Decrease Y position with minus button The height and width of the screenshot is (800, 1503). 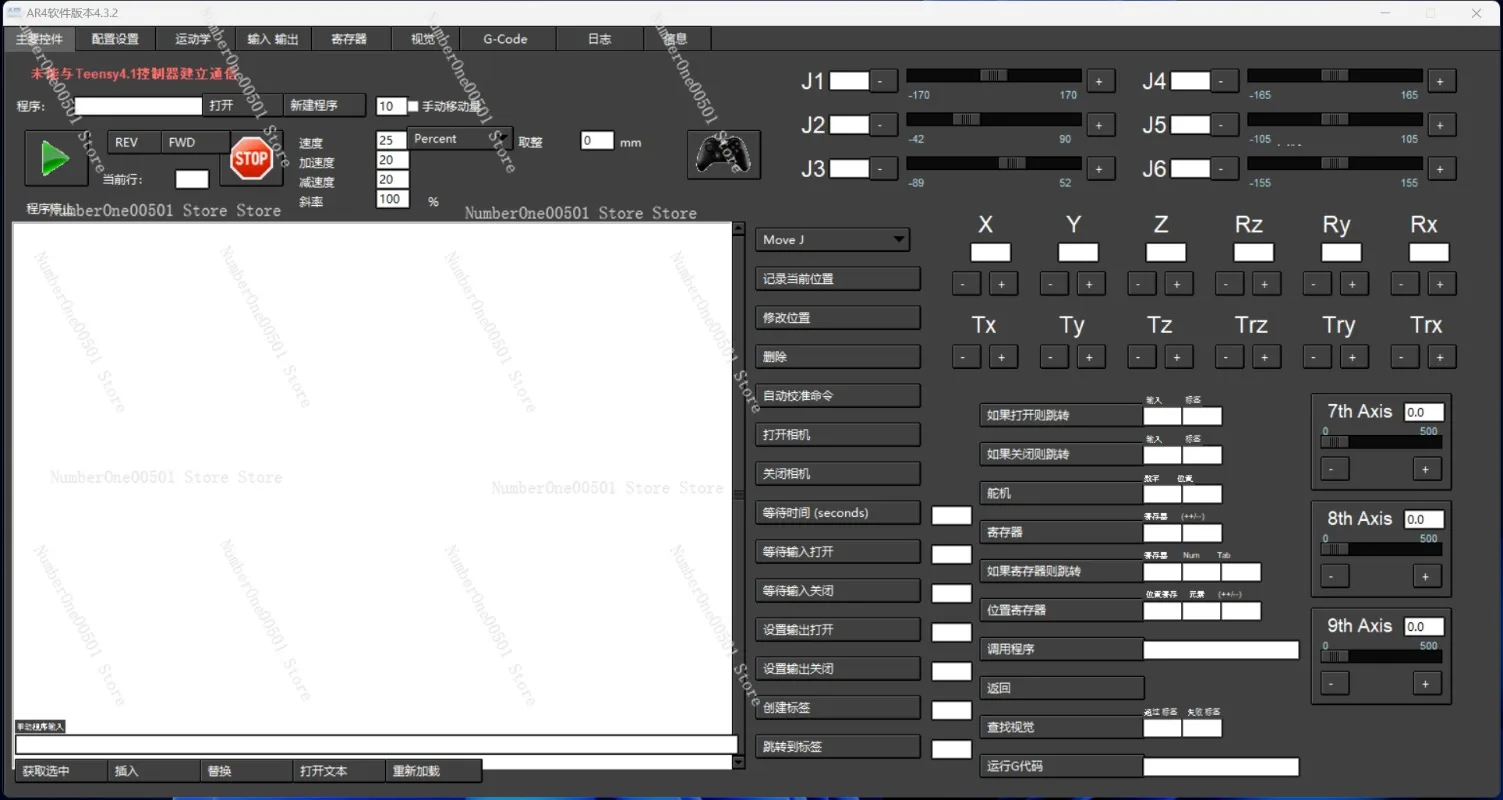1054,284
